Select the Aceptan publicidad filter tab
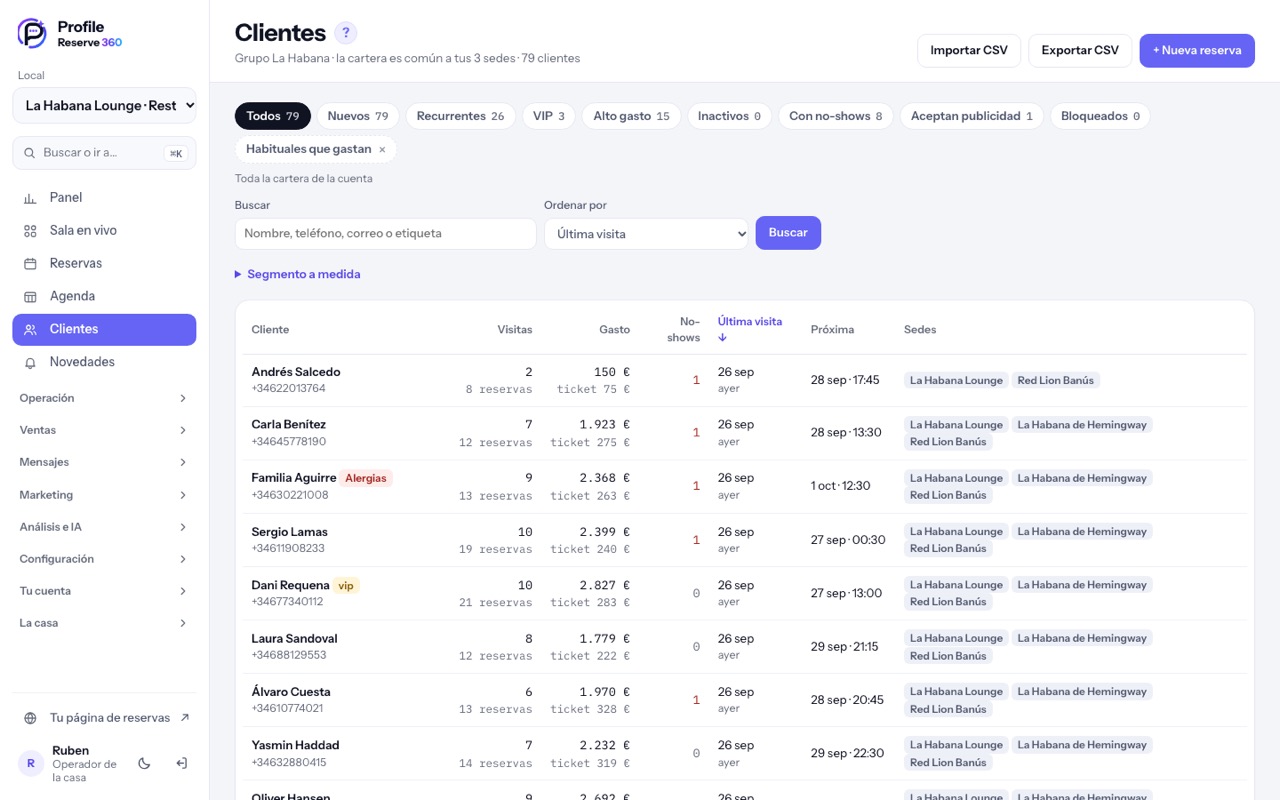 pyautogui.click(x=972, y=116)
